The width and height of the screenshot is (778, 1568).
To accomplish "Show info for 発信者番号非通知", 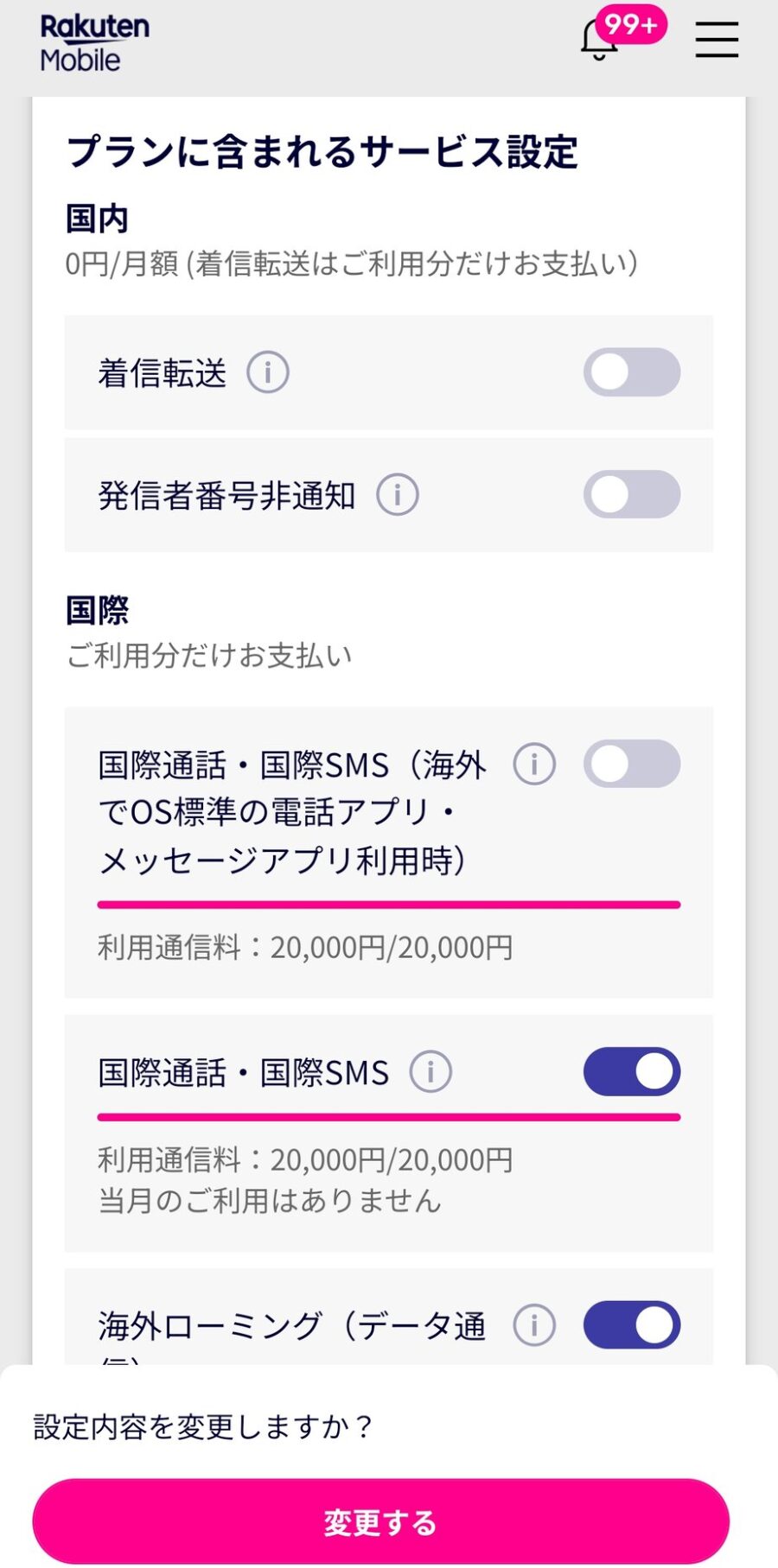I will (398, 495).
